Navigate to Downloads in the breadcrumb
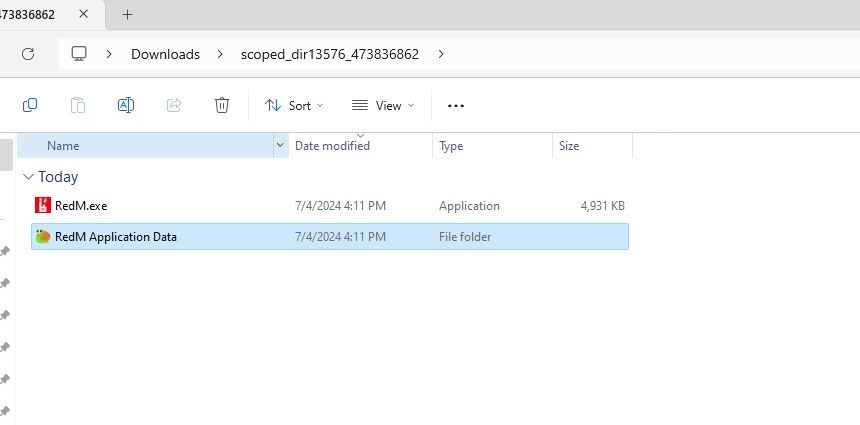The height and width of the screenshot is (425, 860). click(165, 54)
